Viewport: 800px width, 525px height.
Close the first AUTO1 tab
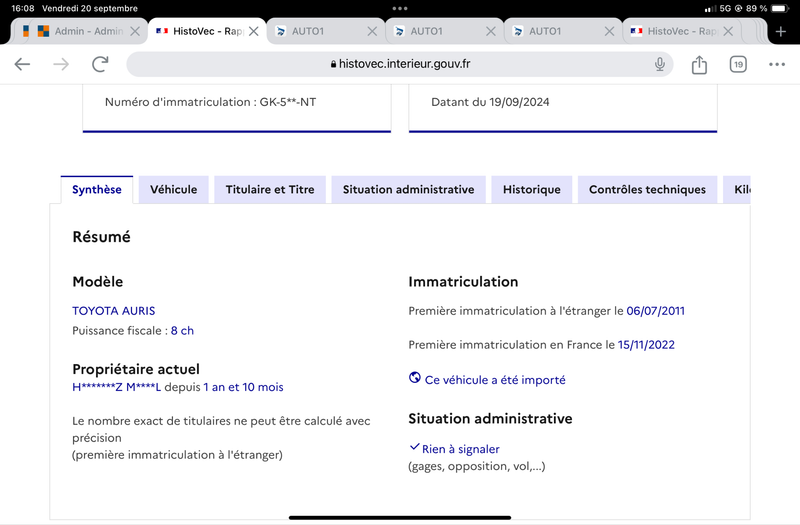[x=372, y=32]
